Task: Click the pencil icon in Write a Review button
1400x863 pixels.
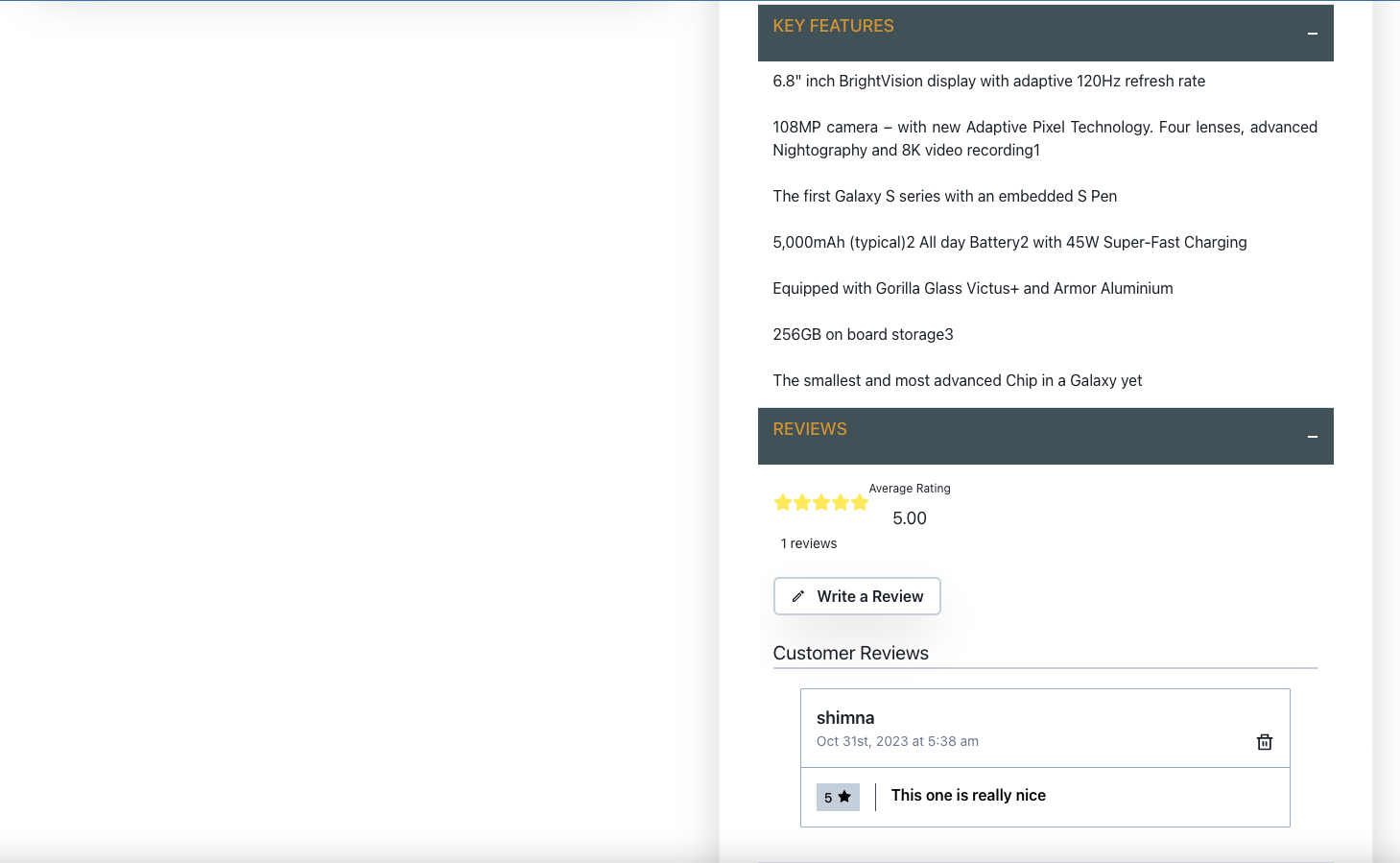Action: coord(798,596)
